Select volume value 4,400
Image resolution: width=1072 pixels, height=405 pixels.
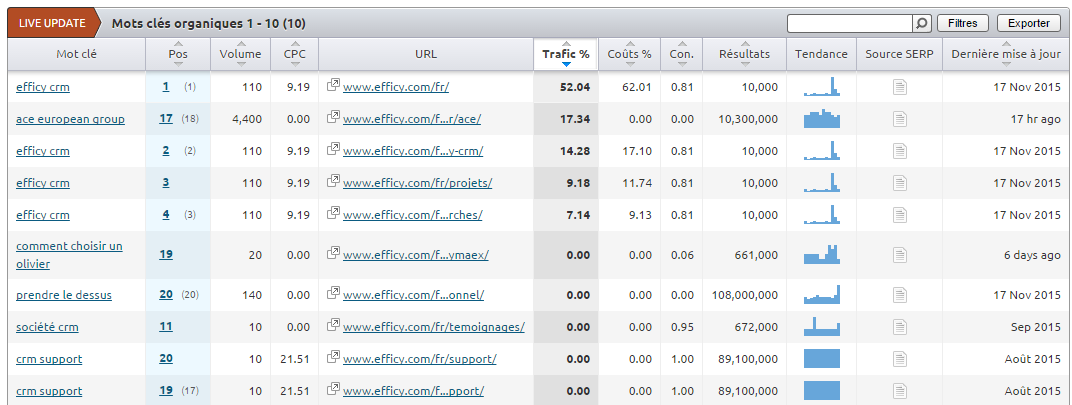[247, 119]
